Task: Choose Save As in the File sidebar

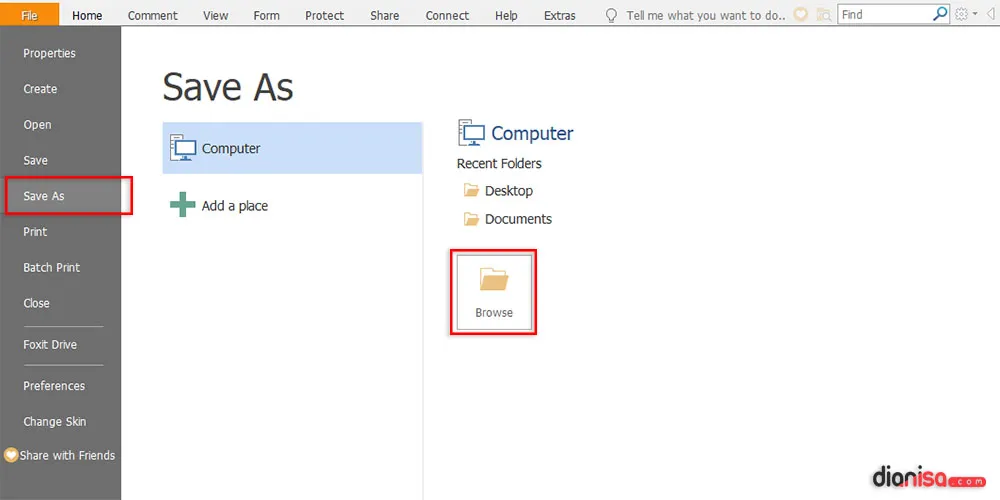Action: click(44, 196)
